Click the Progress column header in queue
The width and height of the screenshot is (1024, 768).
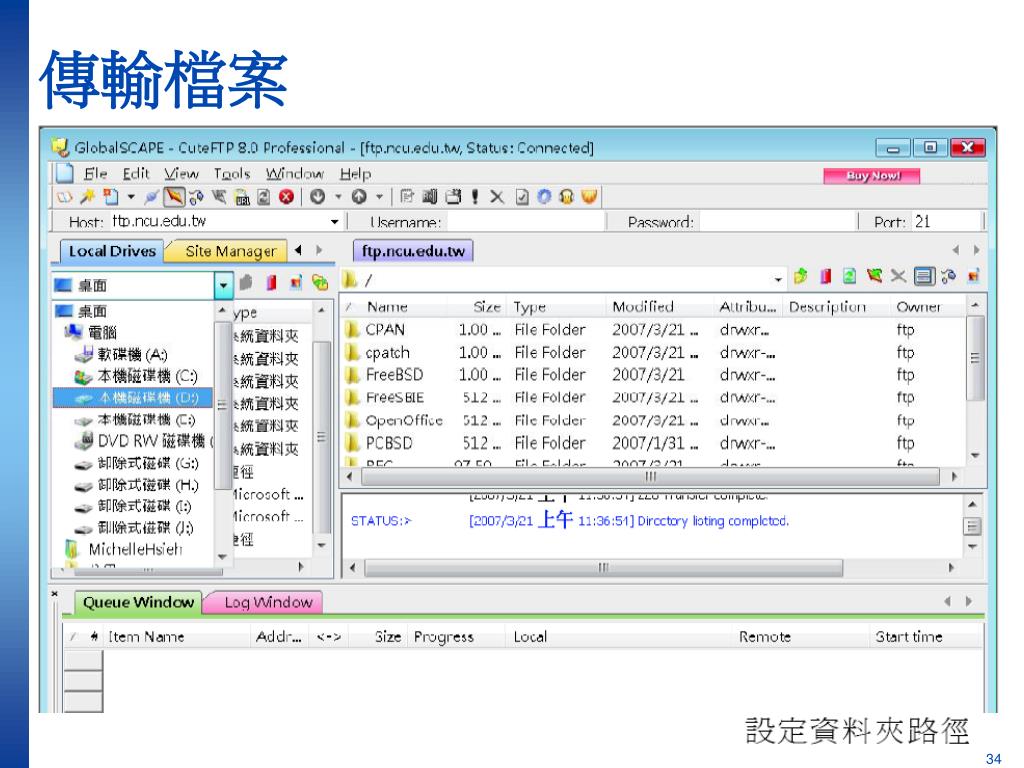(456, 637)
